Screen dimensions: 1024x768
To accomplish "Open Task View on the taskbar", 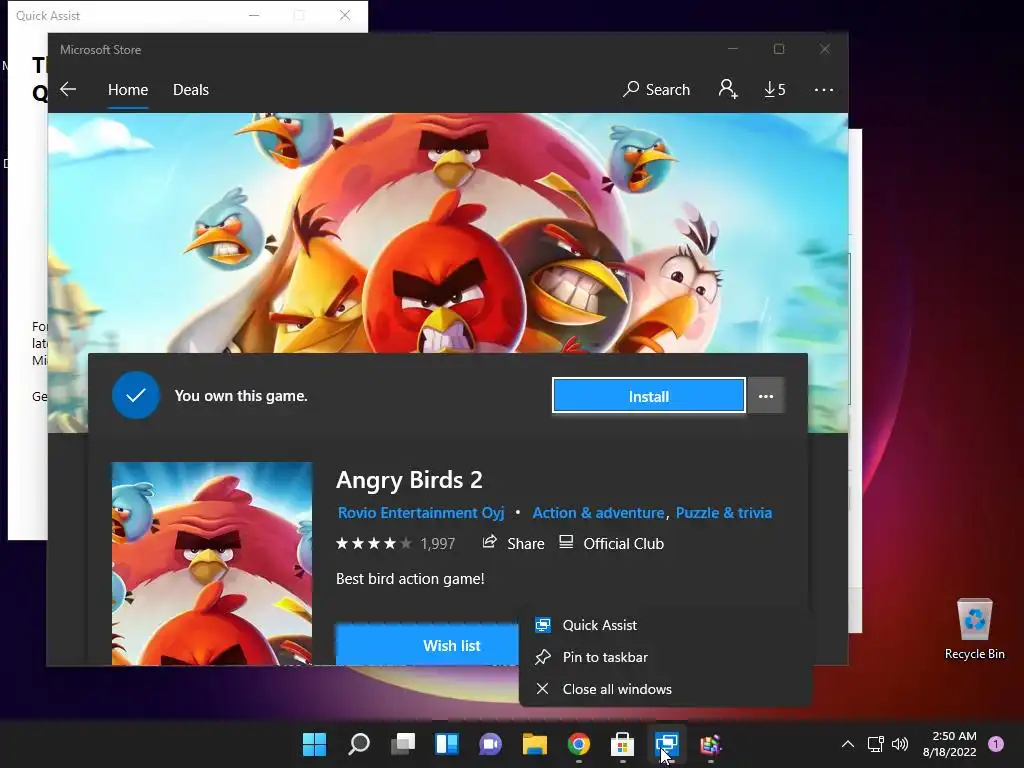I will pyautogui.click(x=403, y=744).
